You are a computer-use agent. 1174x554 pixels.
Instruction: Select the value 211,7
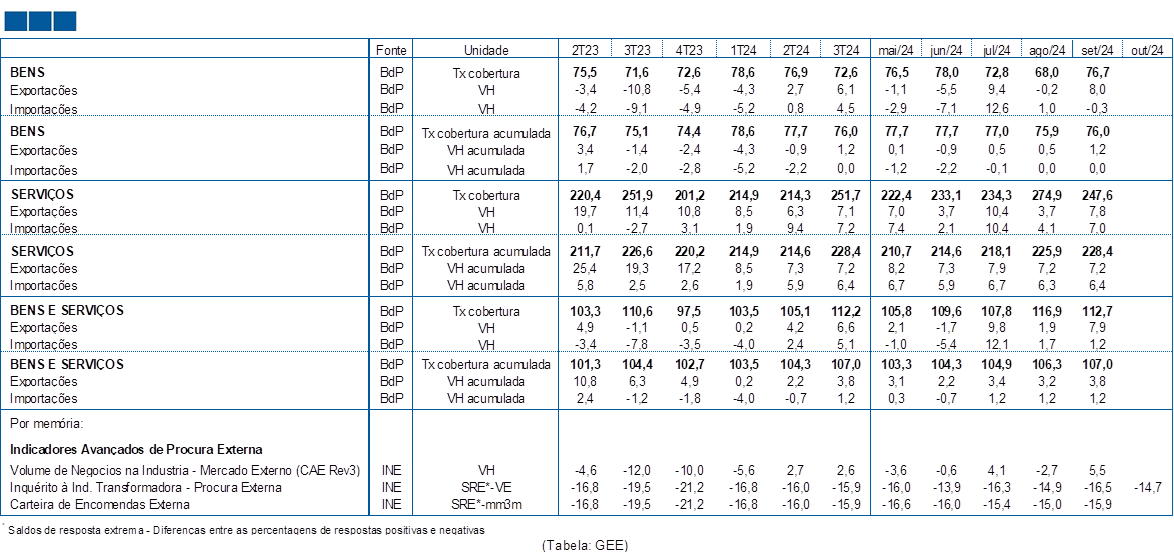(586, 252)
